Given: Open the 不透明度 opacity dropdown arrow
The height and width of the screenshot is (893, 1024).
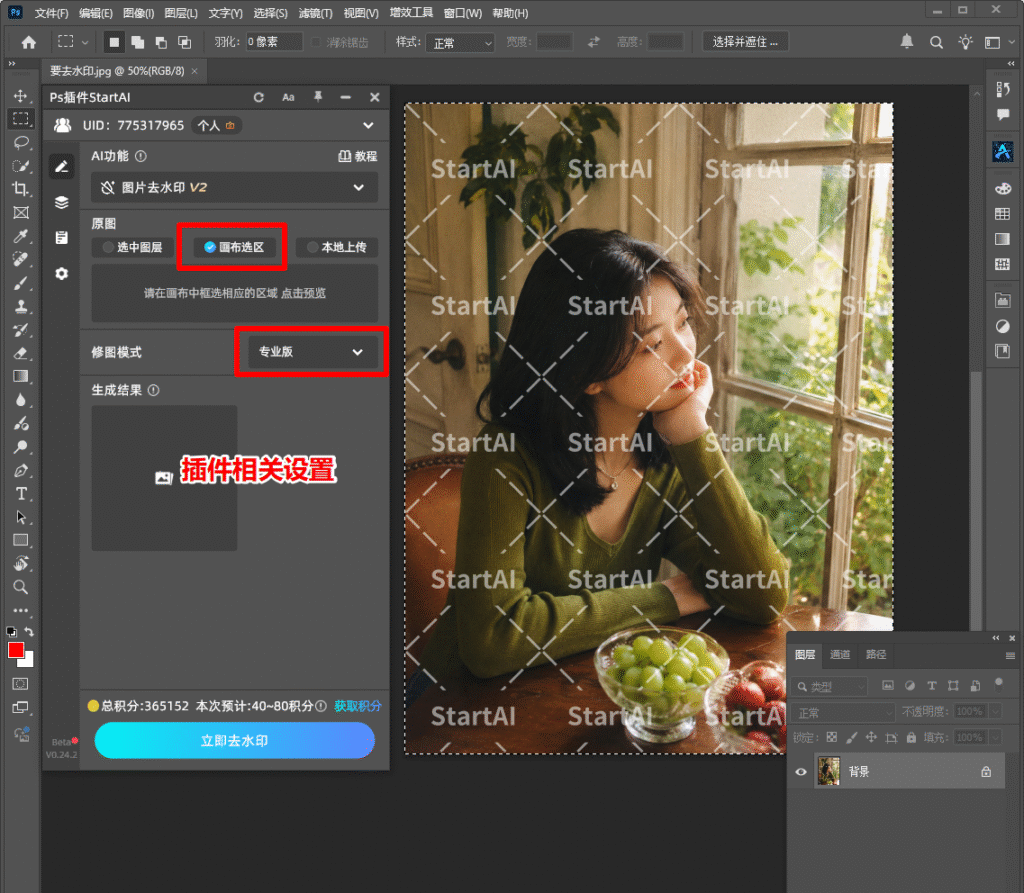Looking at the screenshot, I should coord(996,711).
